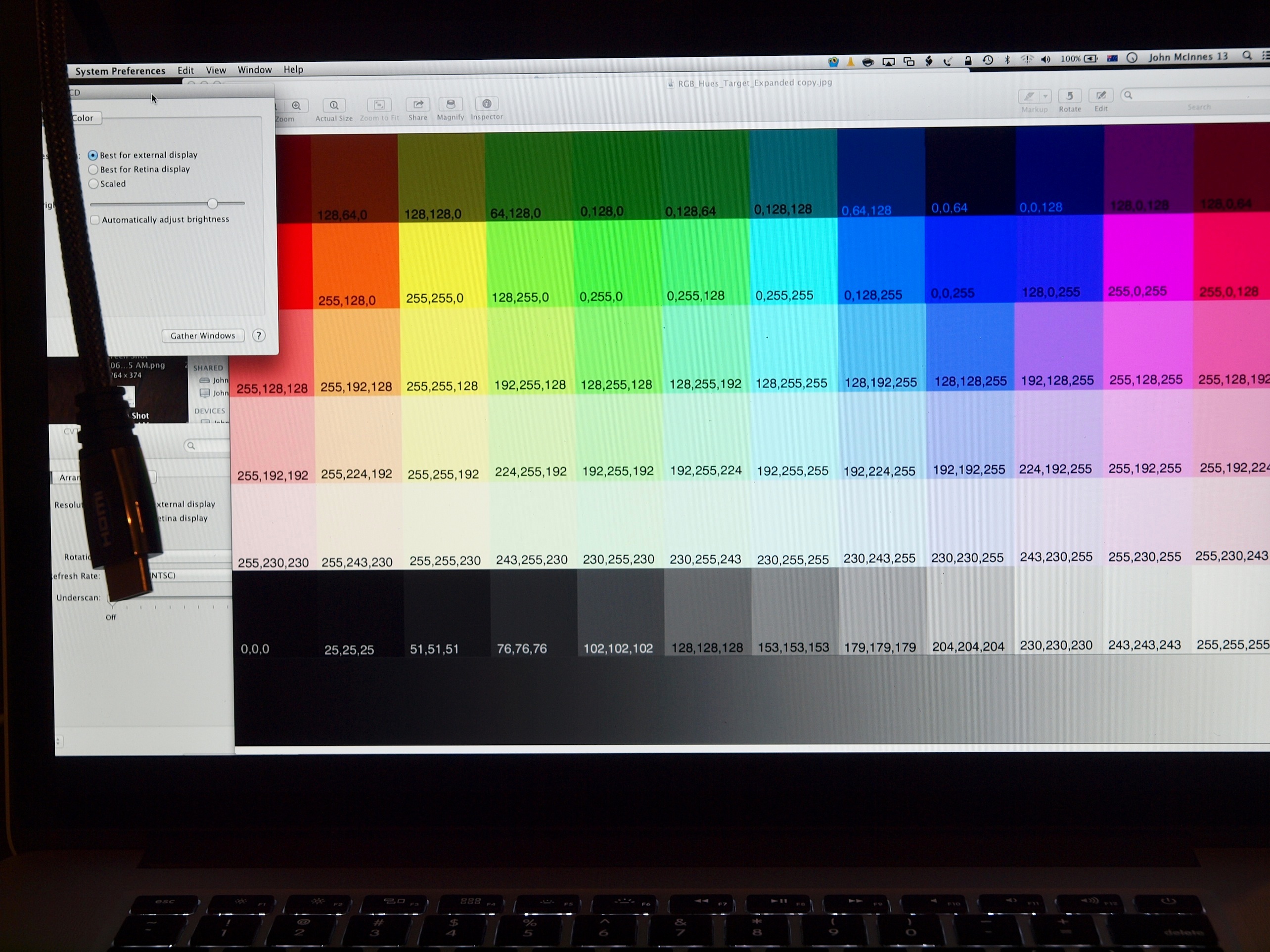Open the Window menu
The height and width of the screenshot is (952, 1270).
click(254, 70)
